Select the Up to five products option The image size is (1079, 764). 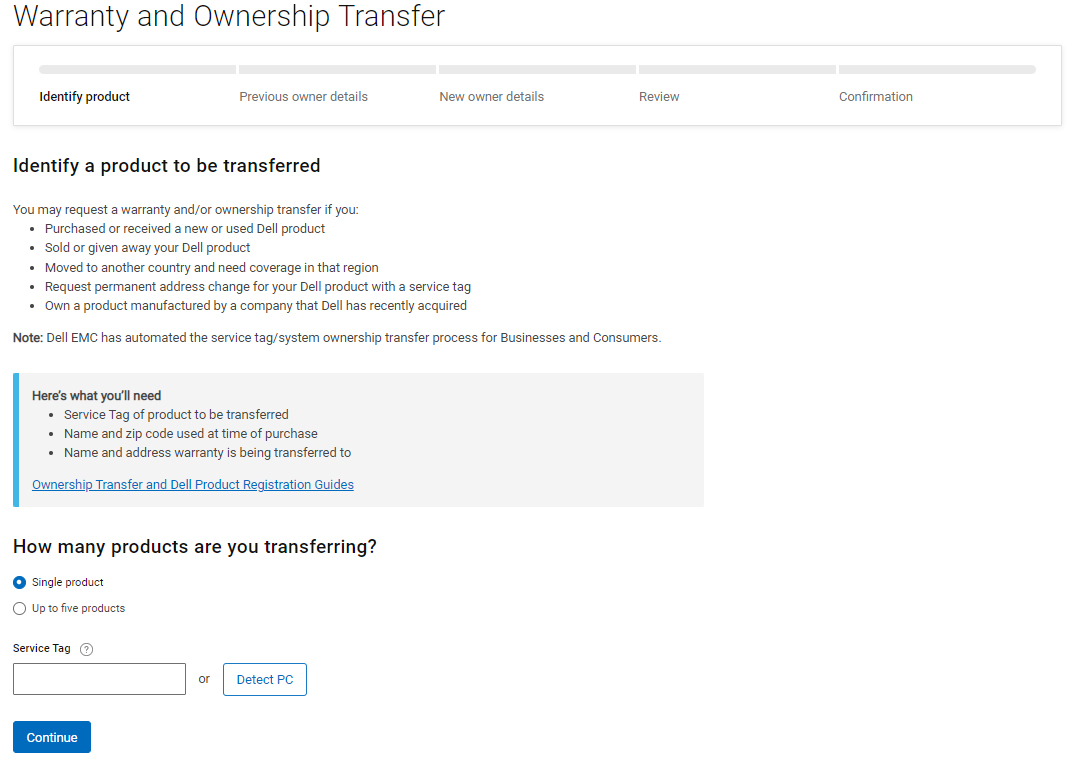tap(19, 608)
